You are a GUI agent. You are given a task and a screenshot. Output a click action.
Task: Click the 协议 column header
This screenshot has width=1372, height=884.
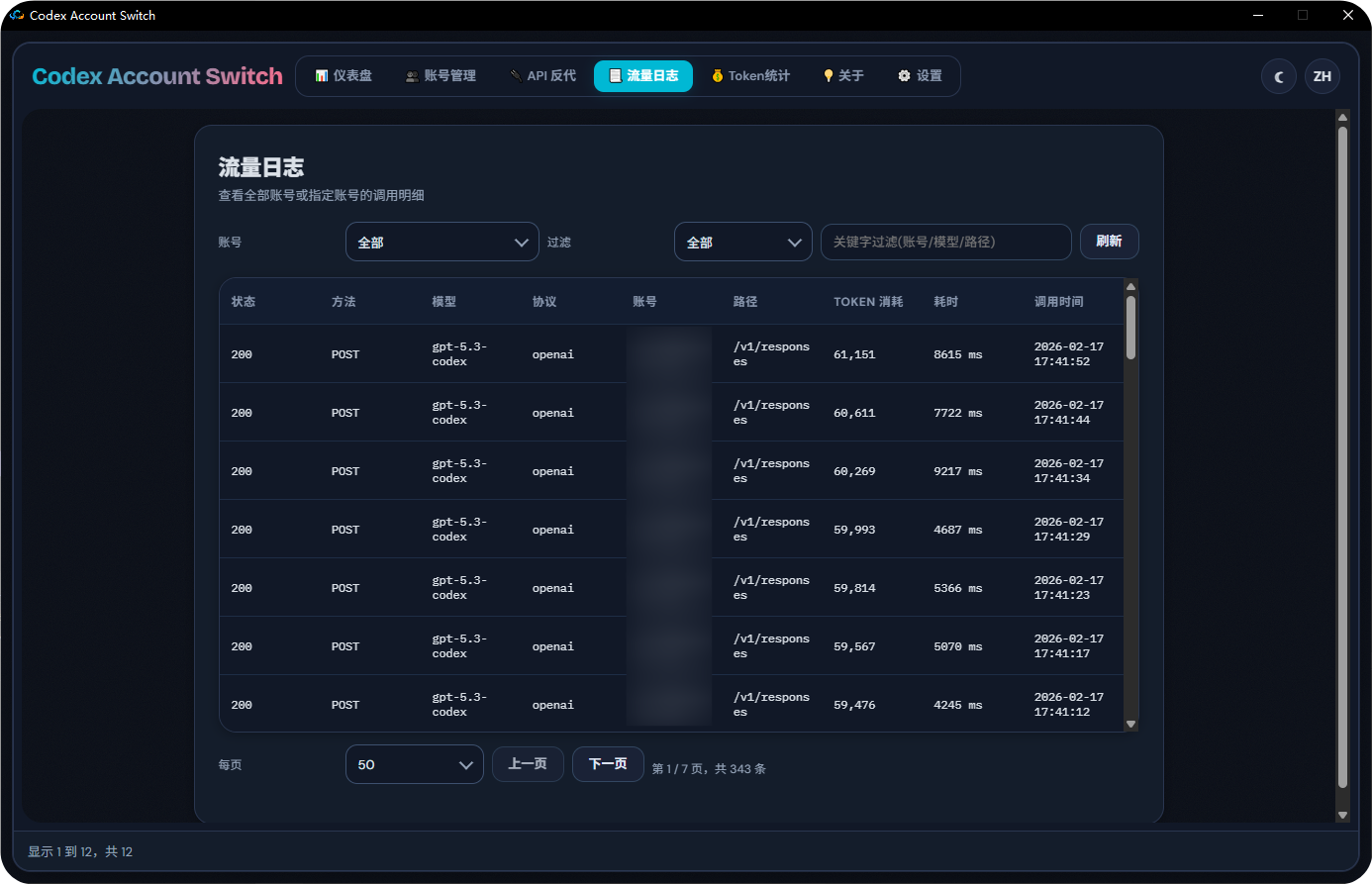(x=544, y=302)
